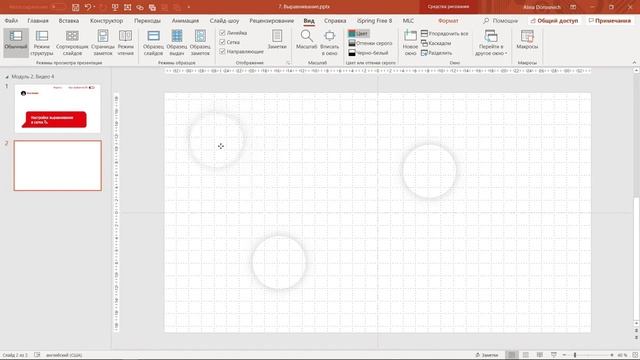Start slideshow from quick access toolbar
This screenshot has height=360, width=640.
115,7
